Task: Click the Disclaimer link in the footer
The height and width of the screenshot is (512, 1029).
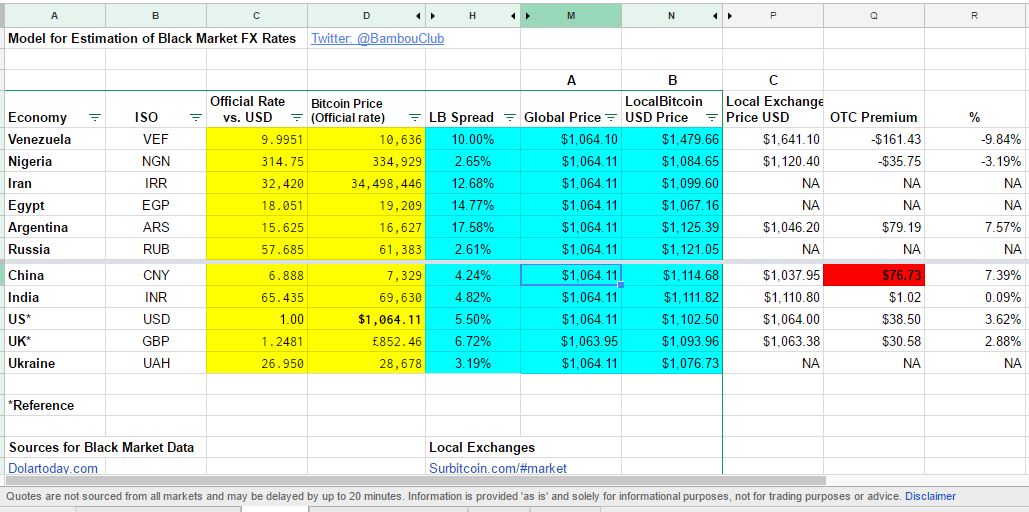Action: point(930,496)
